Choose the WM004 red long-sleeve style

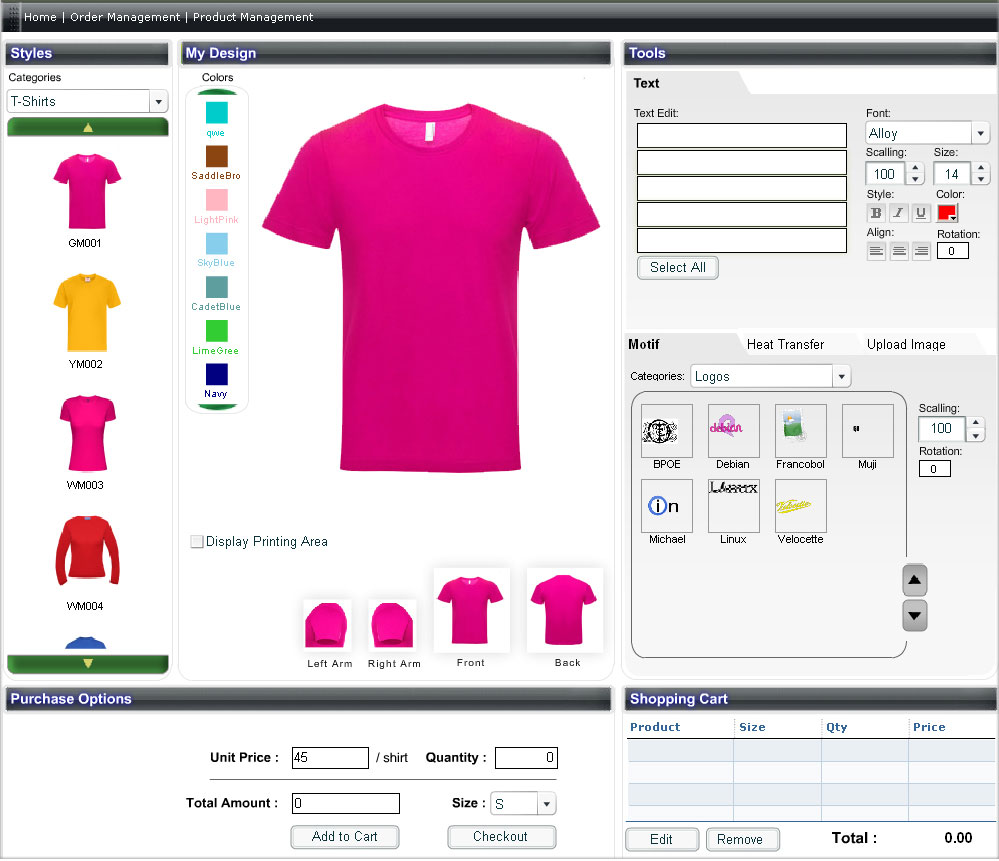[x=87, y=552]
